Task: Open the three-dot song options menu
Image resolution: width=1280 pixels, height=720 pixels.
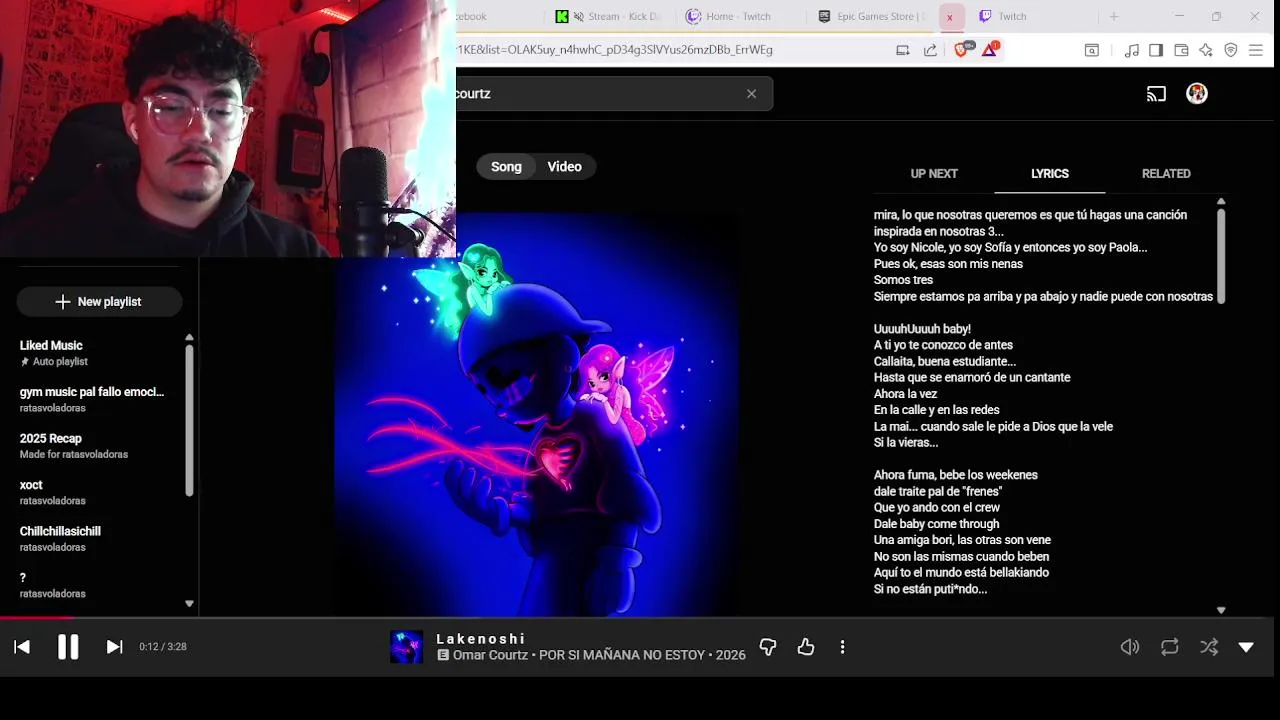Action: coord(842,647)
